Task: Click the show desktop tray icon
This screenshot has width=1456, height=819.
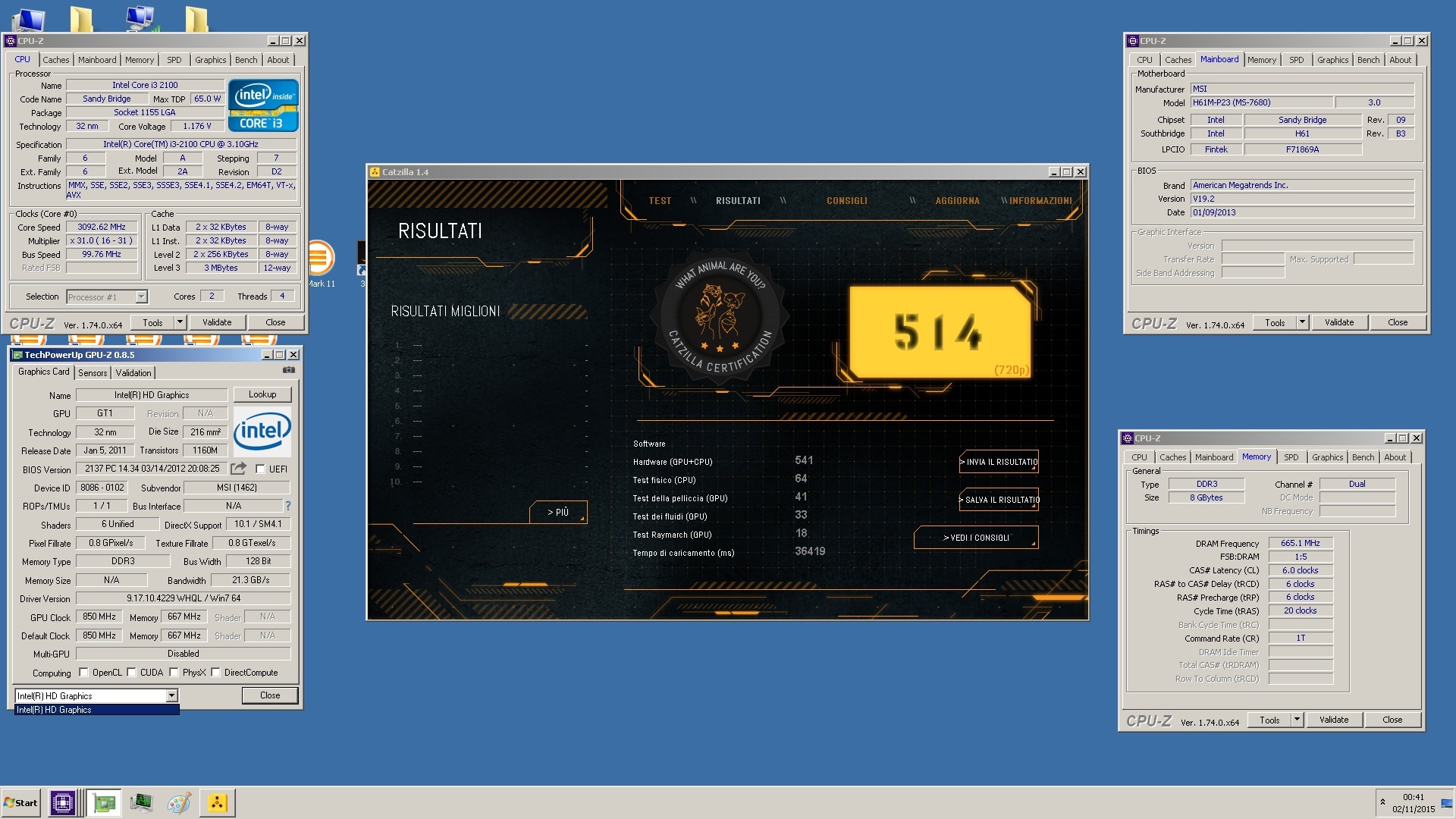Action: [x=1448, y=802]
